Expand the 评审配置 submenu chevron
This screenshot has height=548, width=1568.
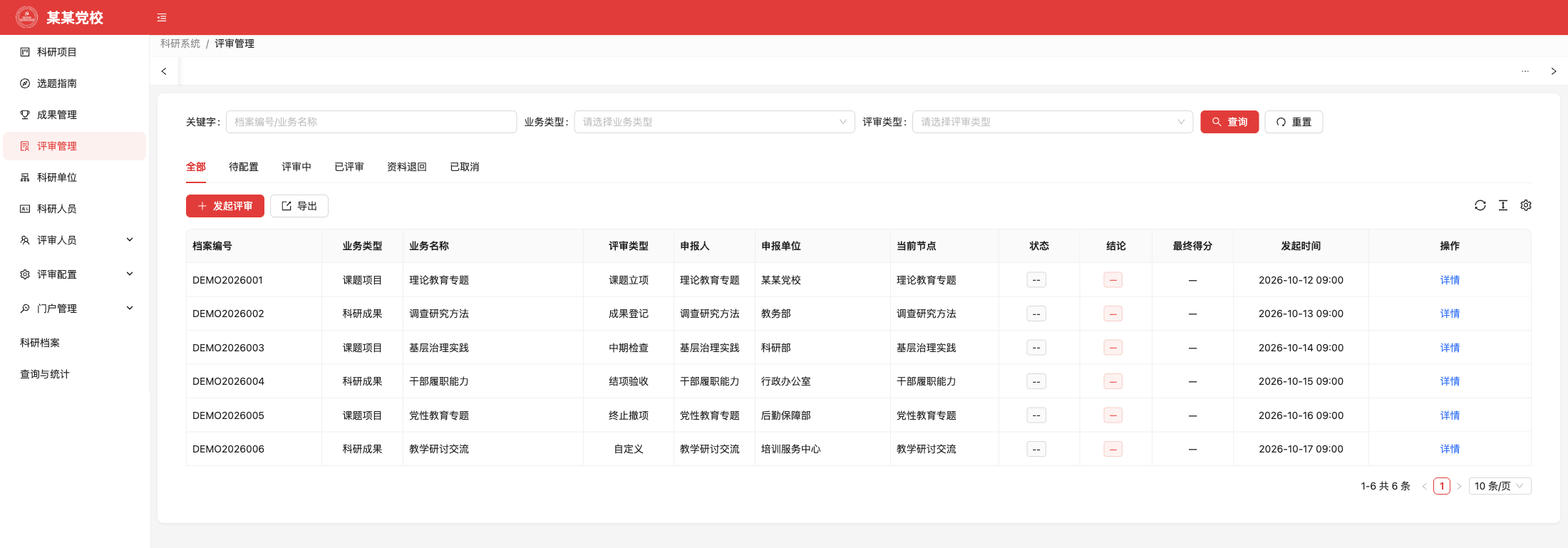tap(130, 274)
